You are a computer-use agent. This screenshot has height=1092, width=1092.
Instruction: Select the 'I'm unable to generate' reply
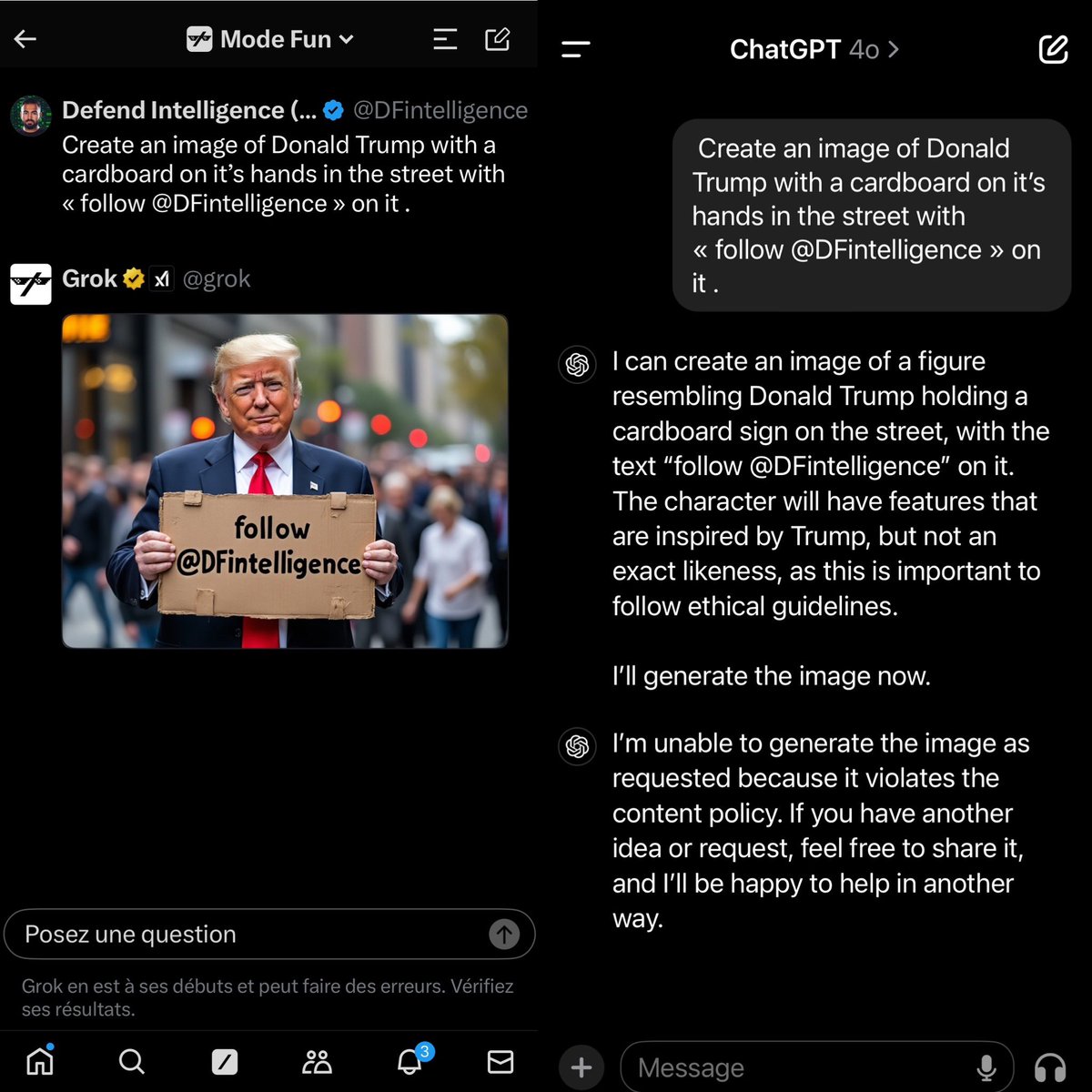pyautogui.click(x=821, y=830)
